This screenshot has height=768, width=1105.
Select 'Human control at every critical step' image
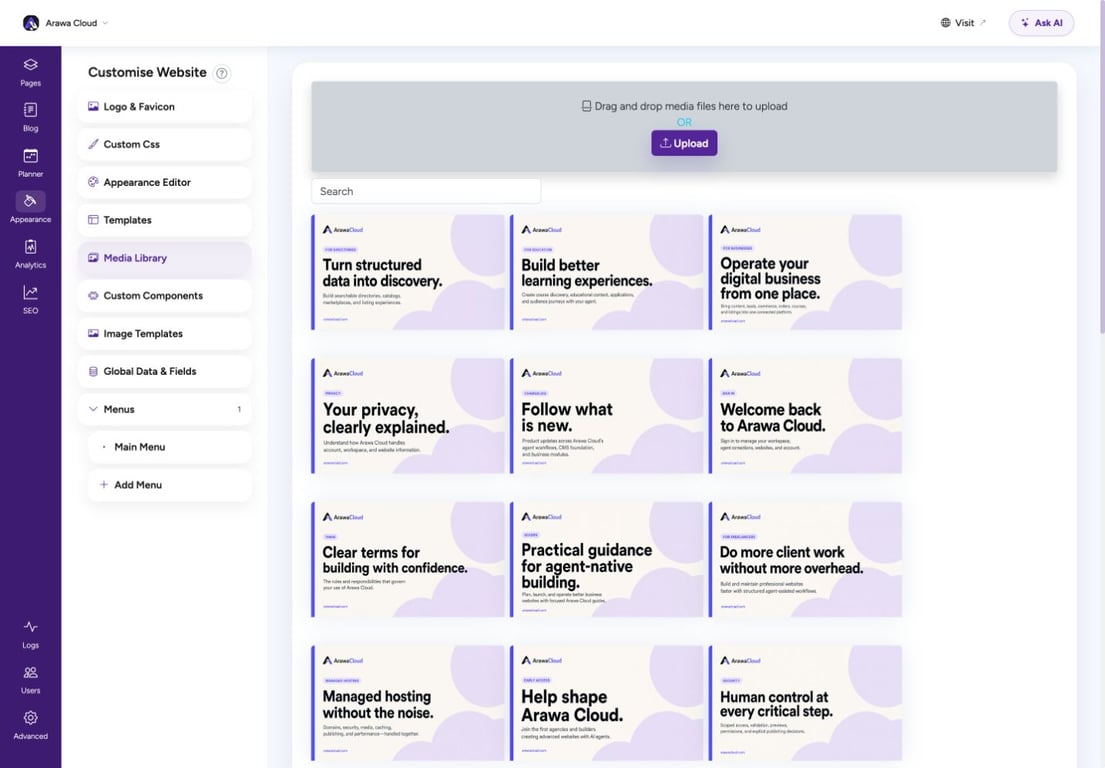805,703
